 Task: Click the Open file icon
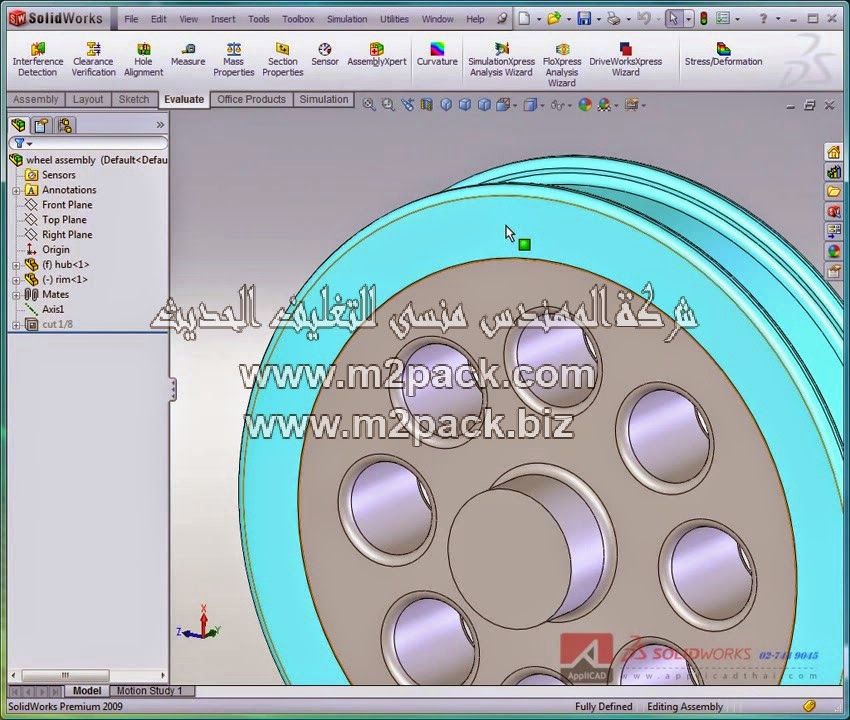pos(554,19)
